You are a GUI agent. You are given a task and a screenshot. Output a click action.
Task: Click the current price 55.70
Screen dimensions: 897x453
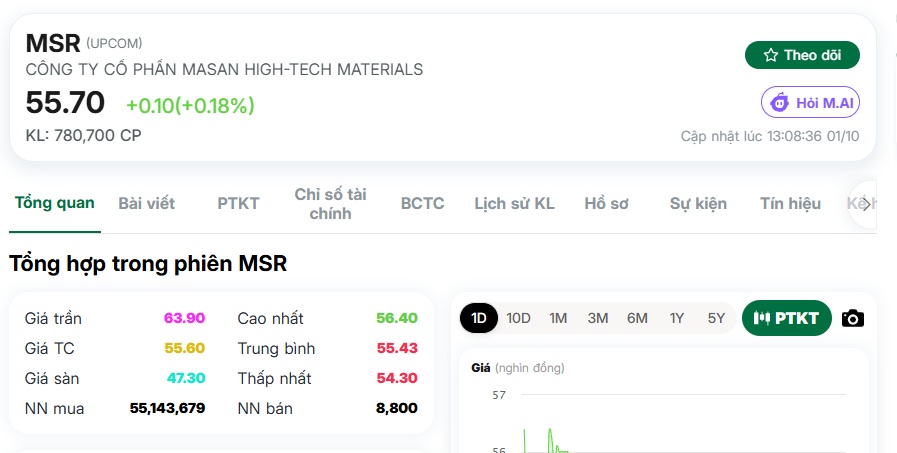pos(65,103)
